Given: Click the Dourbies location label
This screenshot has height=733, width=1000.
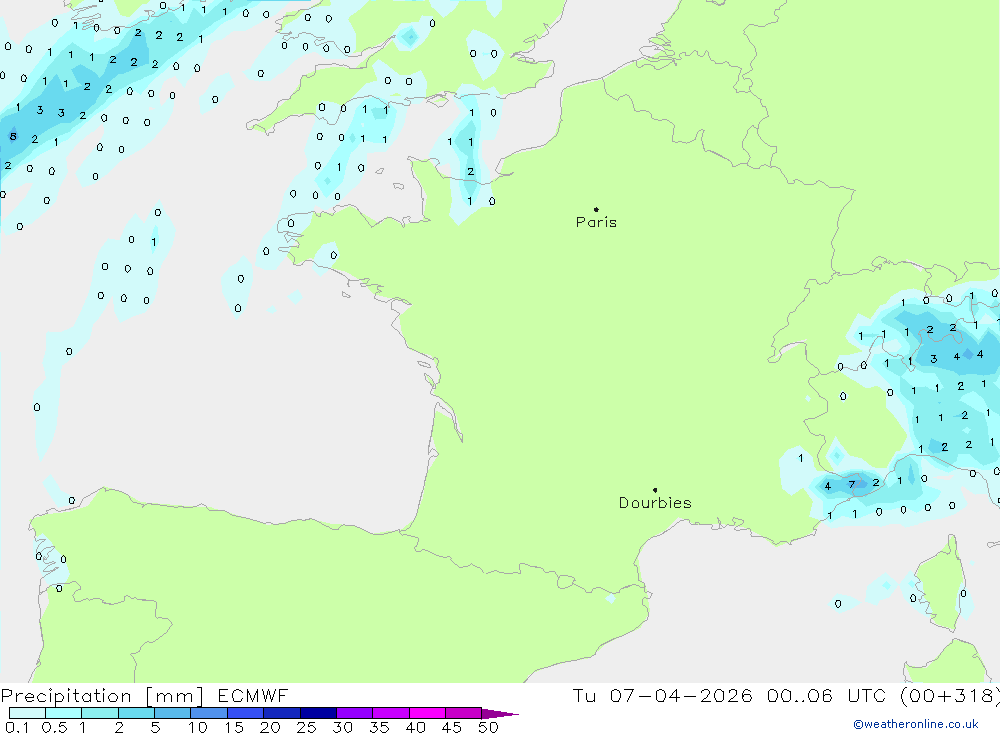Looking at the screenshot, I should tap(655, 503).
